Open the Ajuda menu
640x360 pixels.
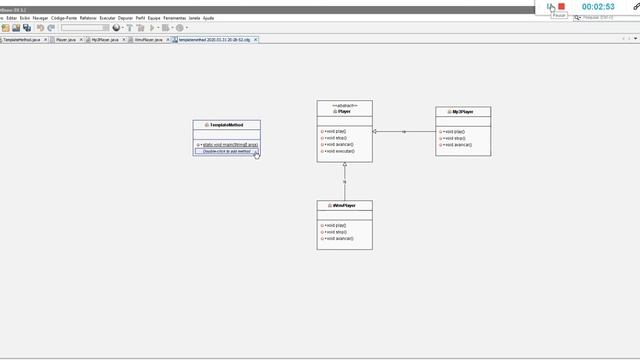208,18
